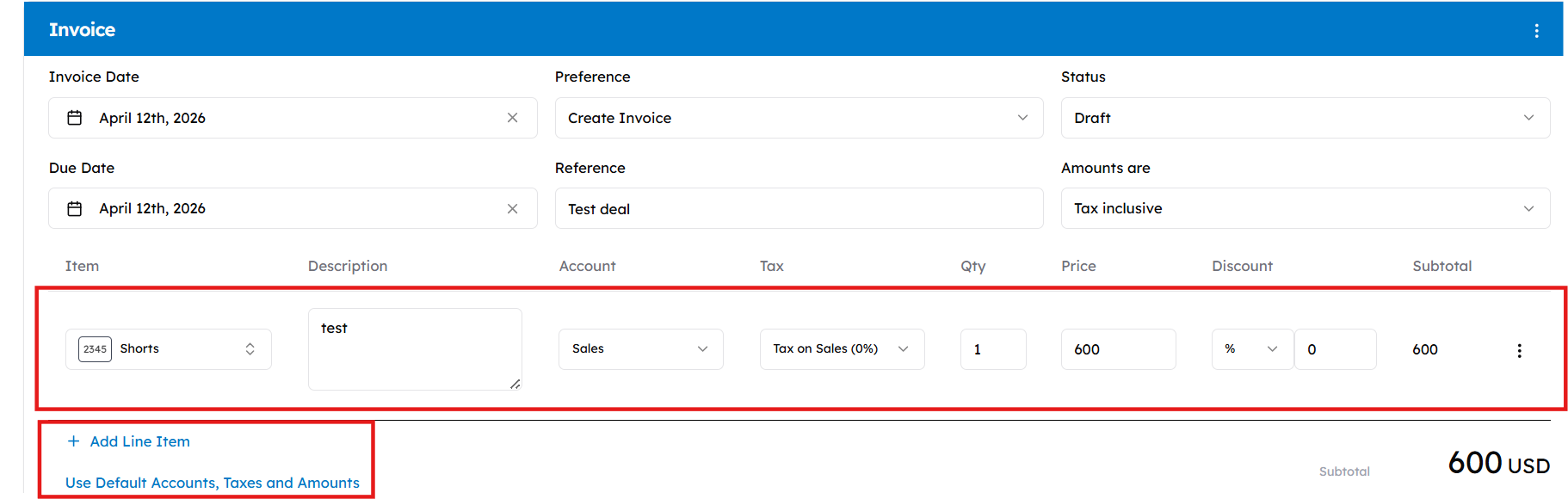The width and height of the screenshot is (1568, 499).
Task: Click the Qty field showing 1
Action: [x=993, y=349]
